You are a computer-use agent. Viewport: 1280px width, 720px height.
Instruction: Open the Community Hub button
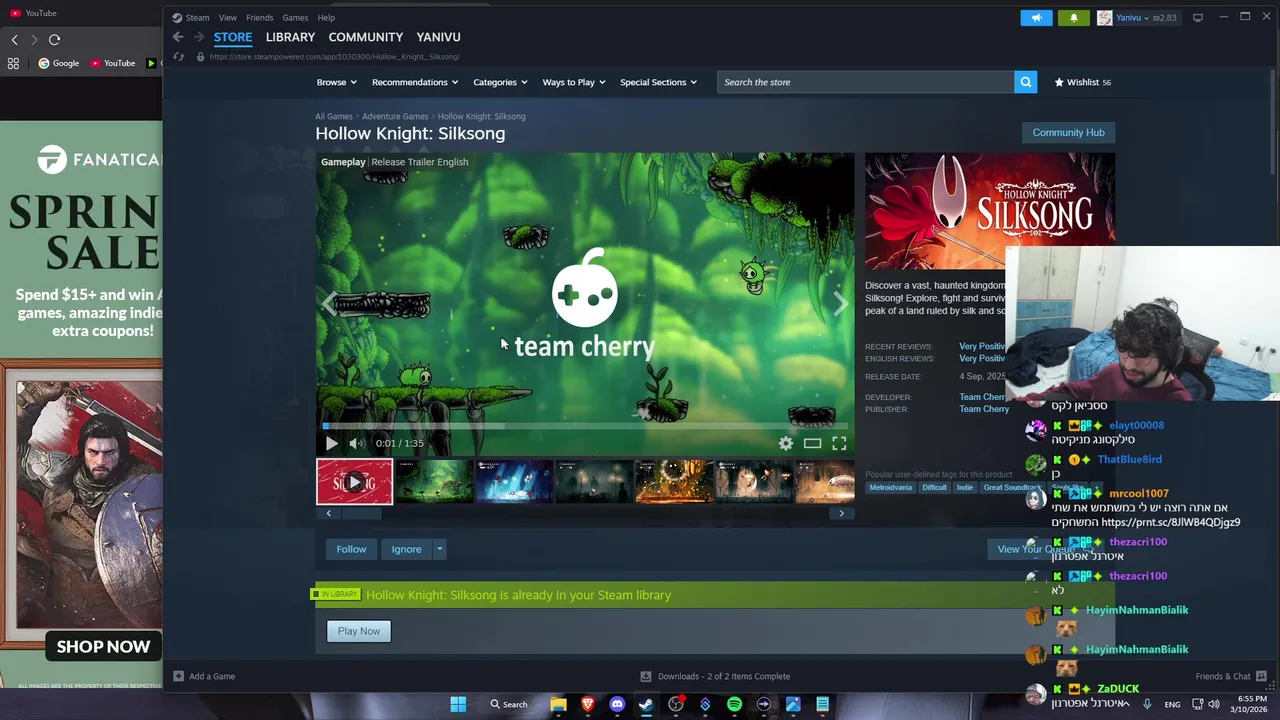(x=1068, y=132)
